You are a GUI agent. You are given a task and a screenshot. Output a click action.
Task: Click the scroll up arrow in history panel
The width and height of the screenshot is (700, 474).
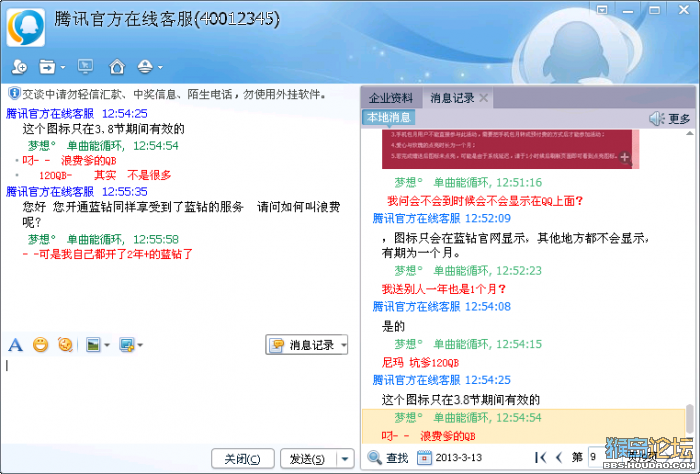click(690, 133)
